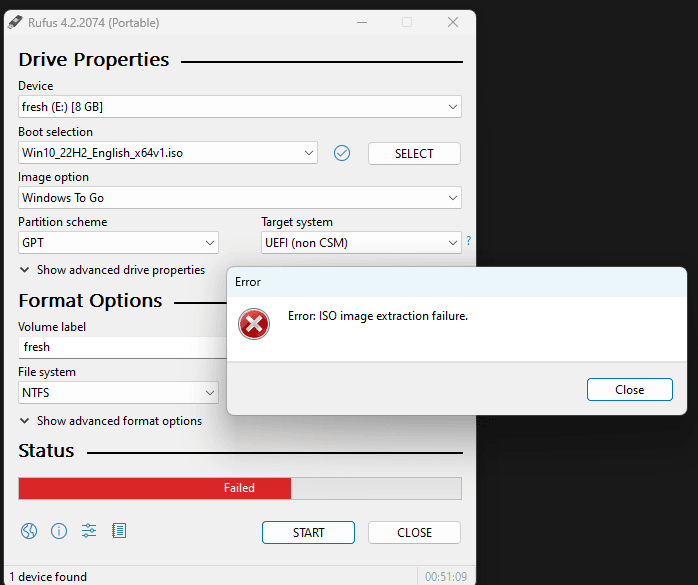
Task: Expand Show advanced format options
Action: click(111, 421)
